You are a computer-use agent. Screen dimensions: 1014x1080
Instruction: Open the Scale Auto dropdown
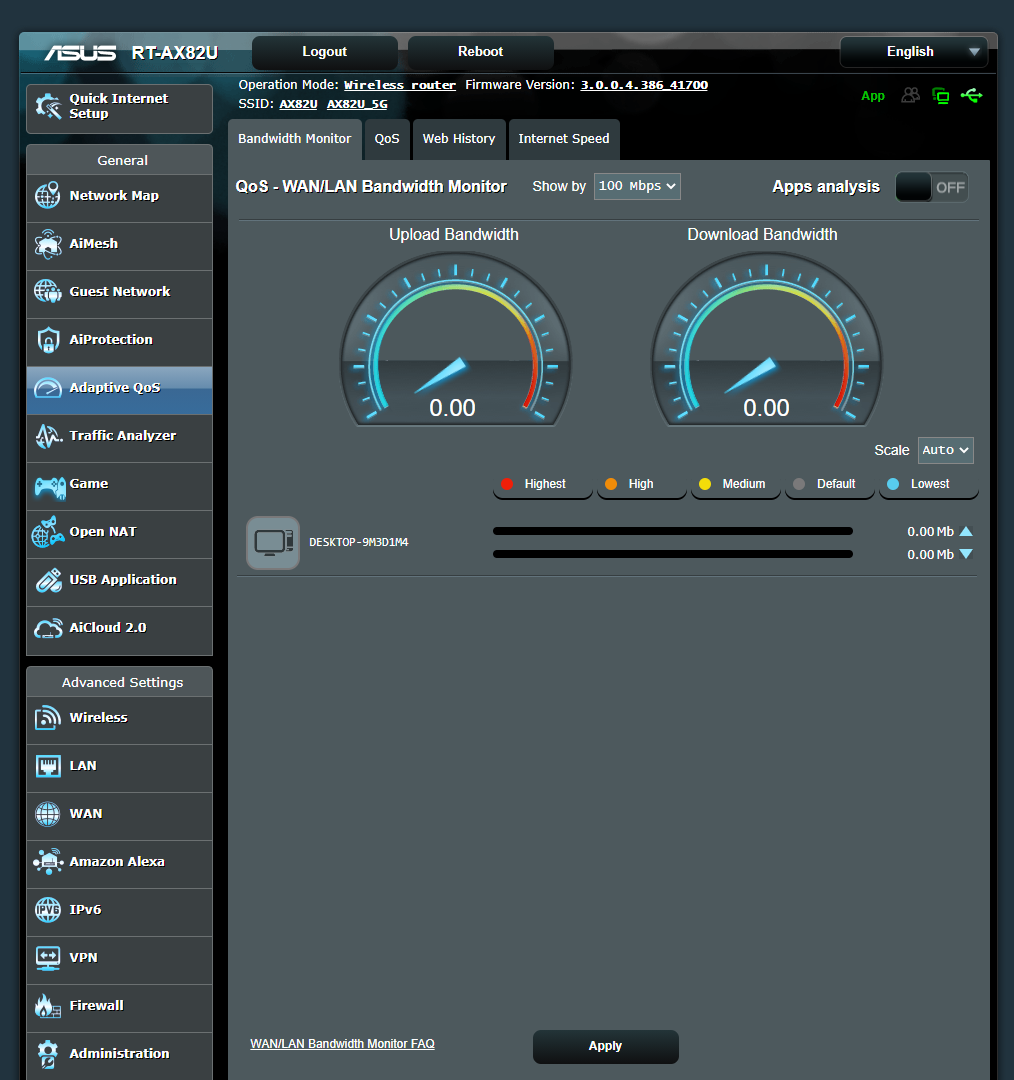pyautogui.click(x=945, y=450)
